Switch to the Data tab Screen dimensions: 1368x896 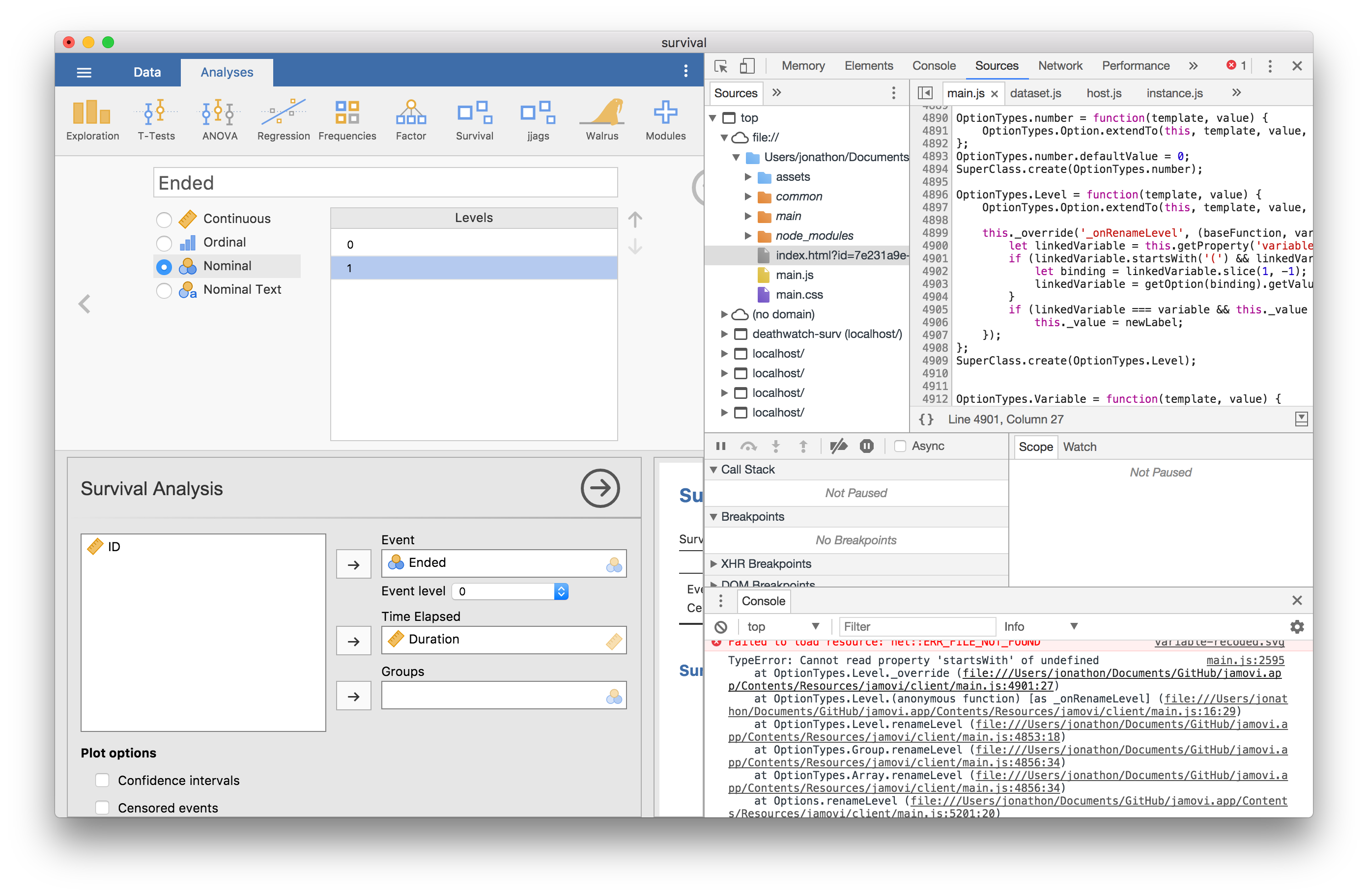coord(147,72)
